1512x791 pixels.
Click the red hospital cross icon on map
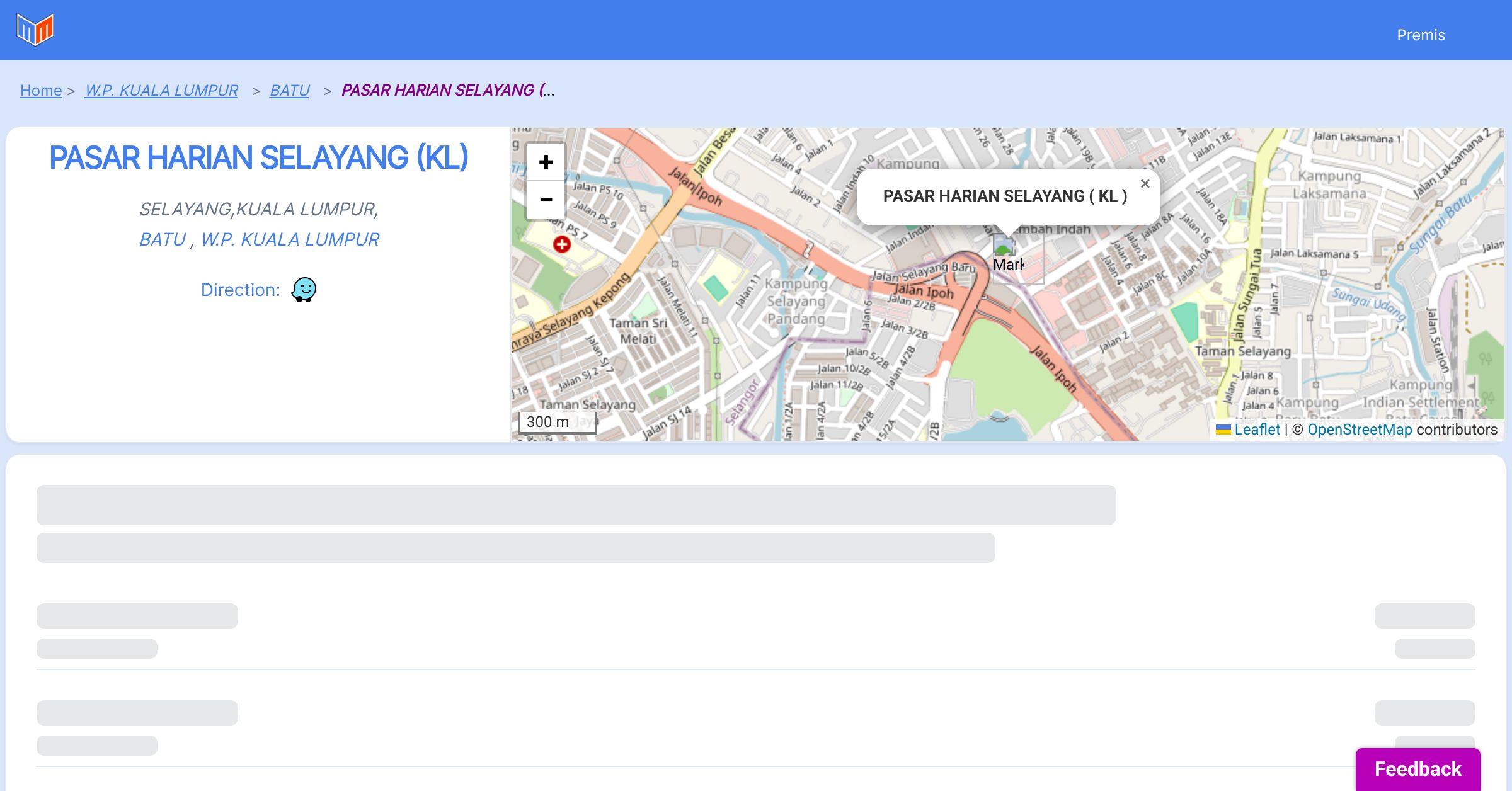coord(562,244)
